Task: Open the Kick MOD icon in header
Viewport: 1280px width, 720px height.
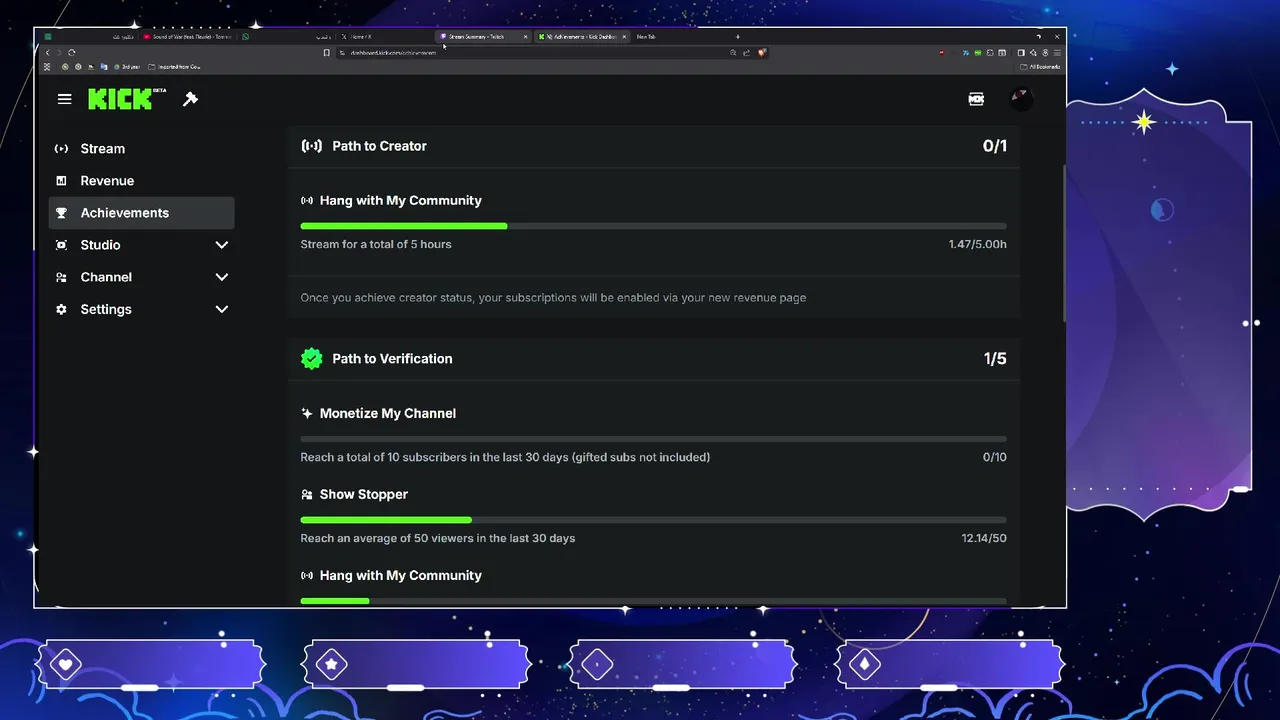Action: tap(976, 99)
